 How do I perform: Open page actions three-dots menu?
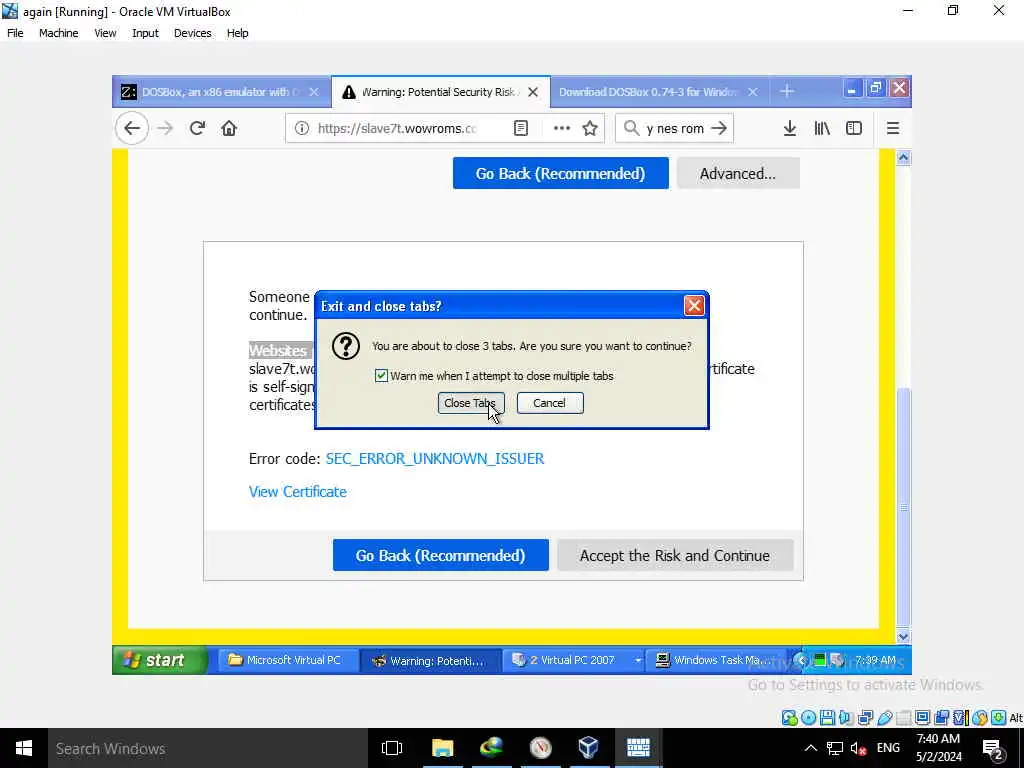tap(562, 129)
